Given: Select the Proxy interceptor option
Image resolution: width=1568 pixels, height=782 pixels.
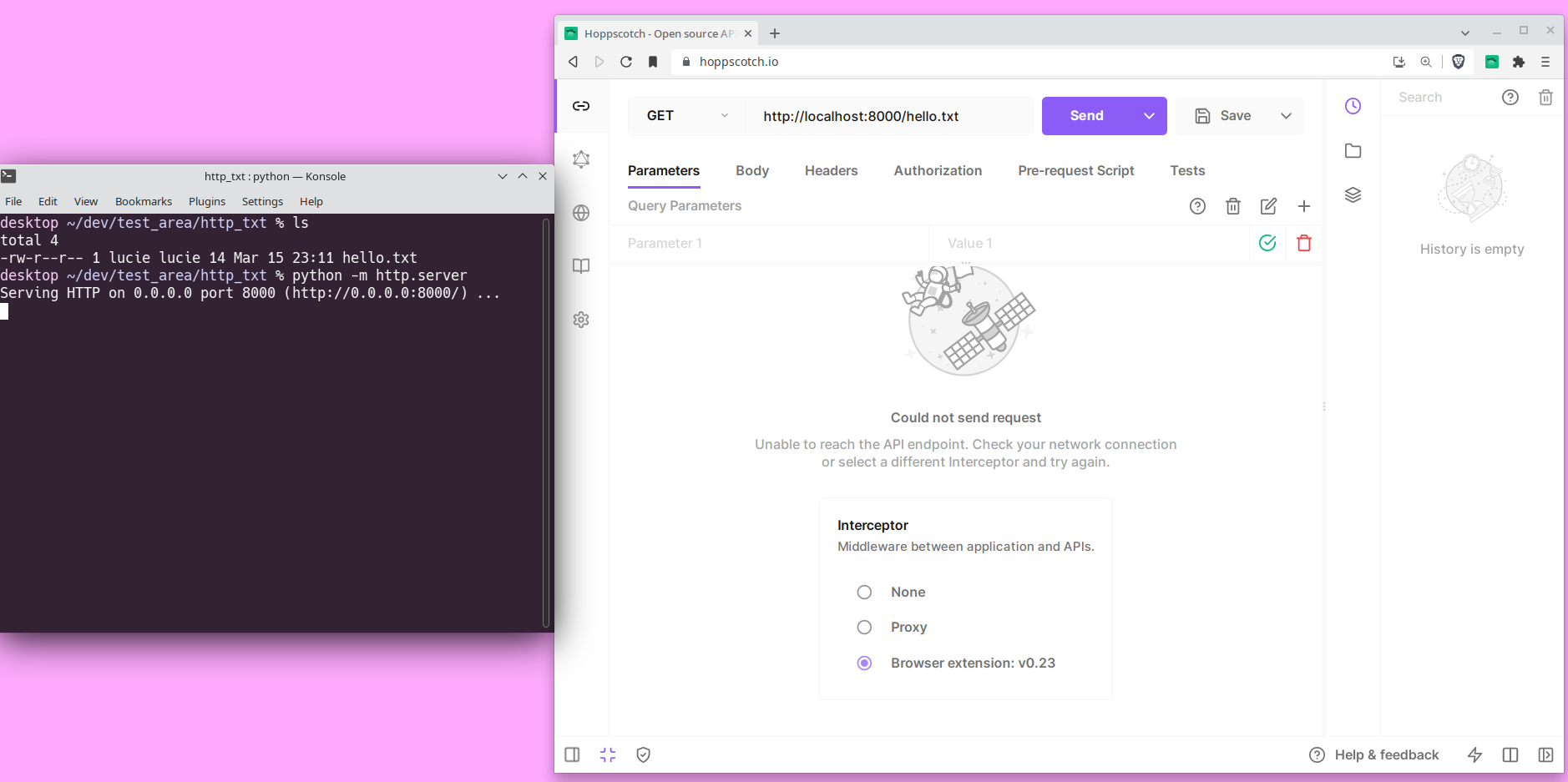Looking at the screenshot, I should click(x=864, y=627).
